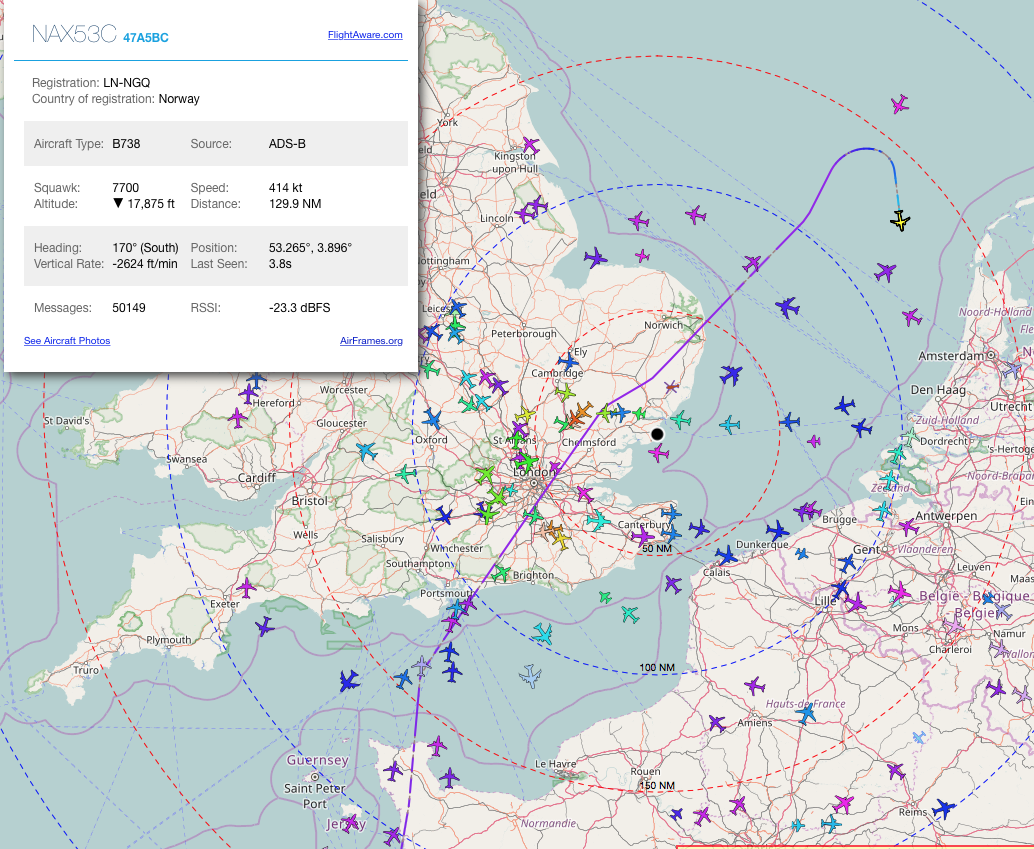
Task: Click the ICAO hex code 47A5BC
Action: pyautogui.click(x=146, y=38)
